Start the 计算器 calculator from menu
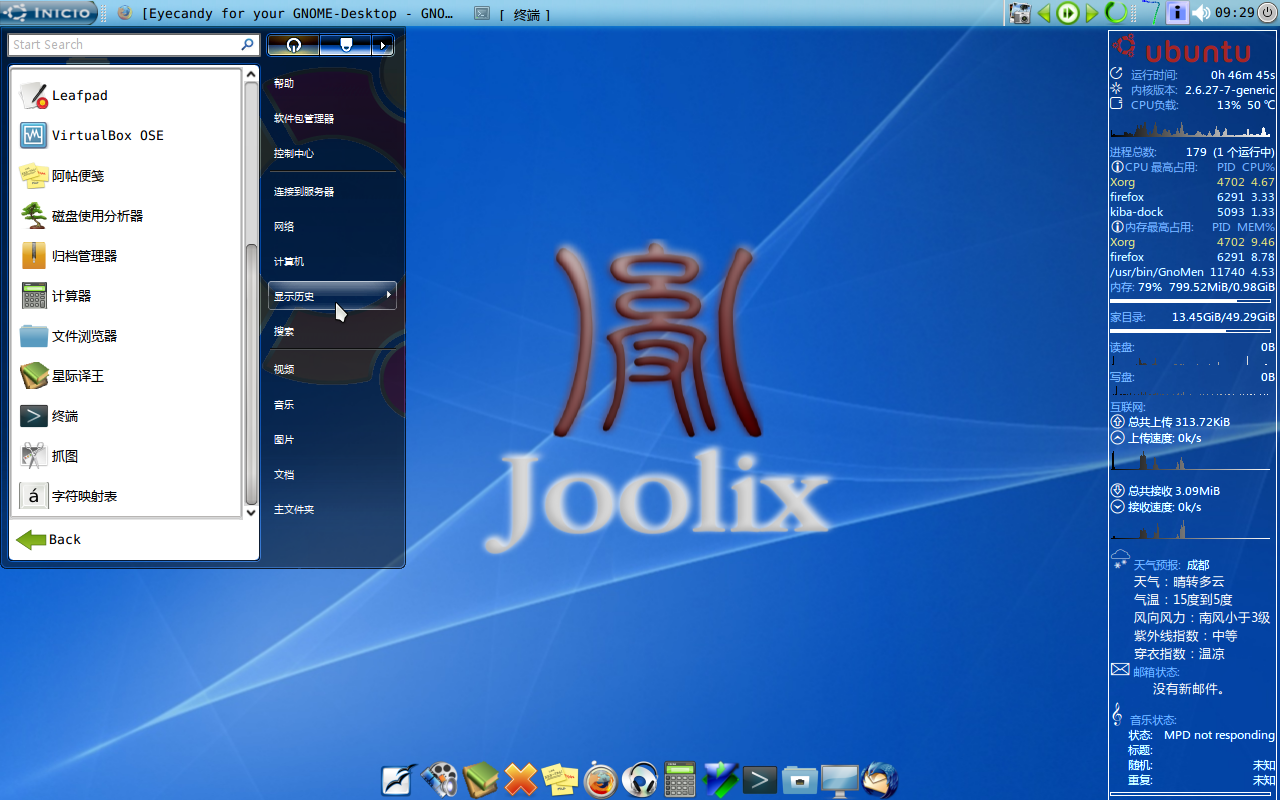The width and height of the screenshot is (1280, 800). [x=126, y=295]
